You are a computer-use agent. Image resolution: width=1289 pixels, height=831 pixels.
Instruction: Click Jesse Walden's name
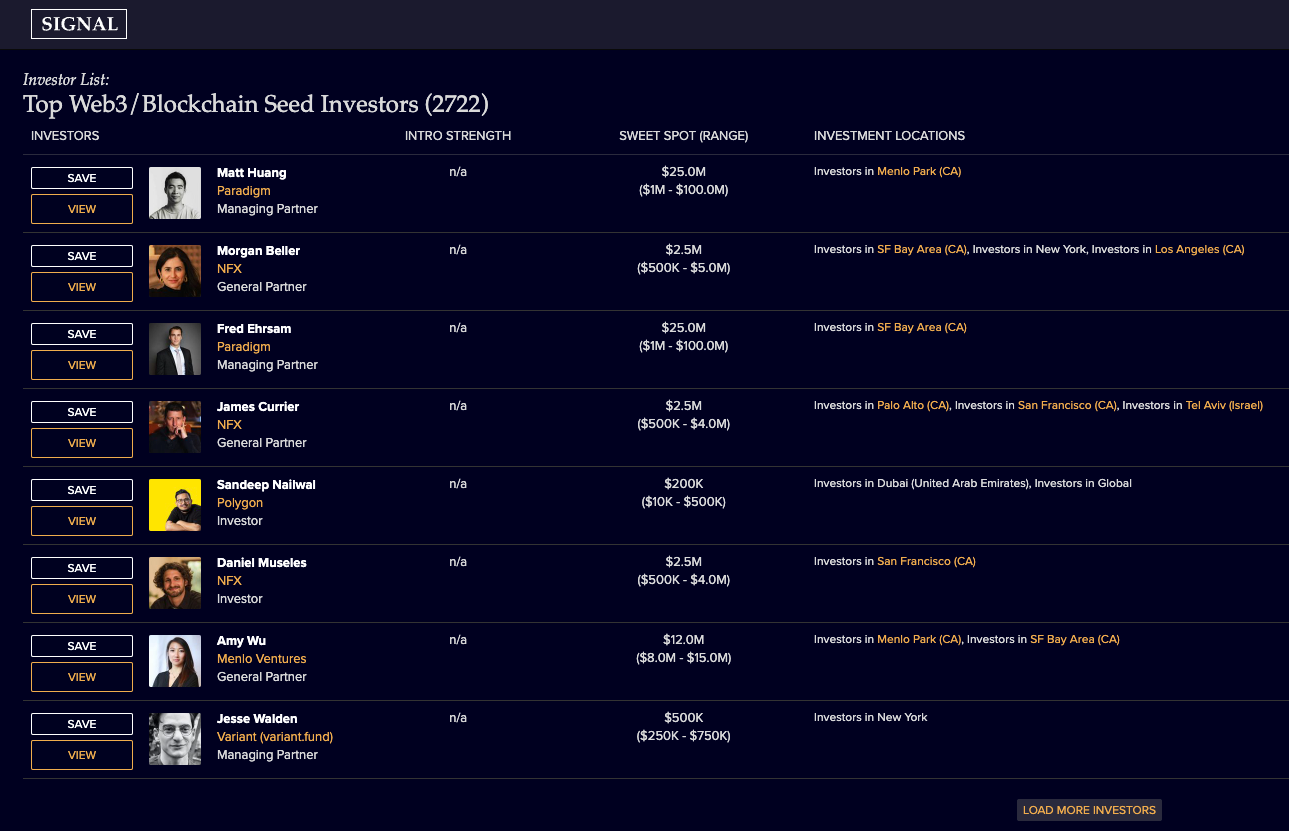click(257, 719)
